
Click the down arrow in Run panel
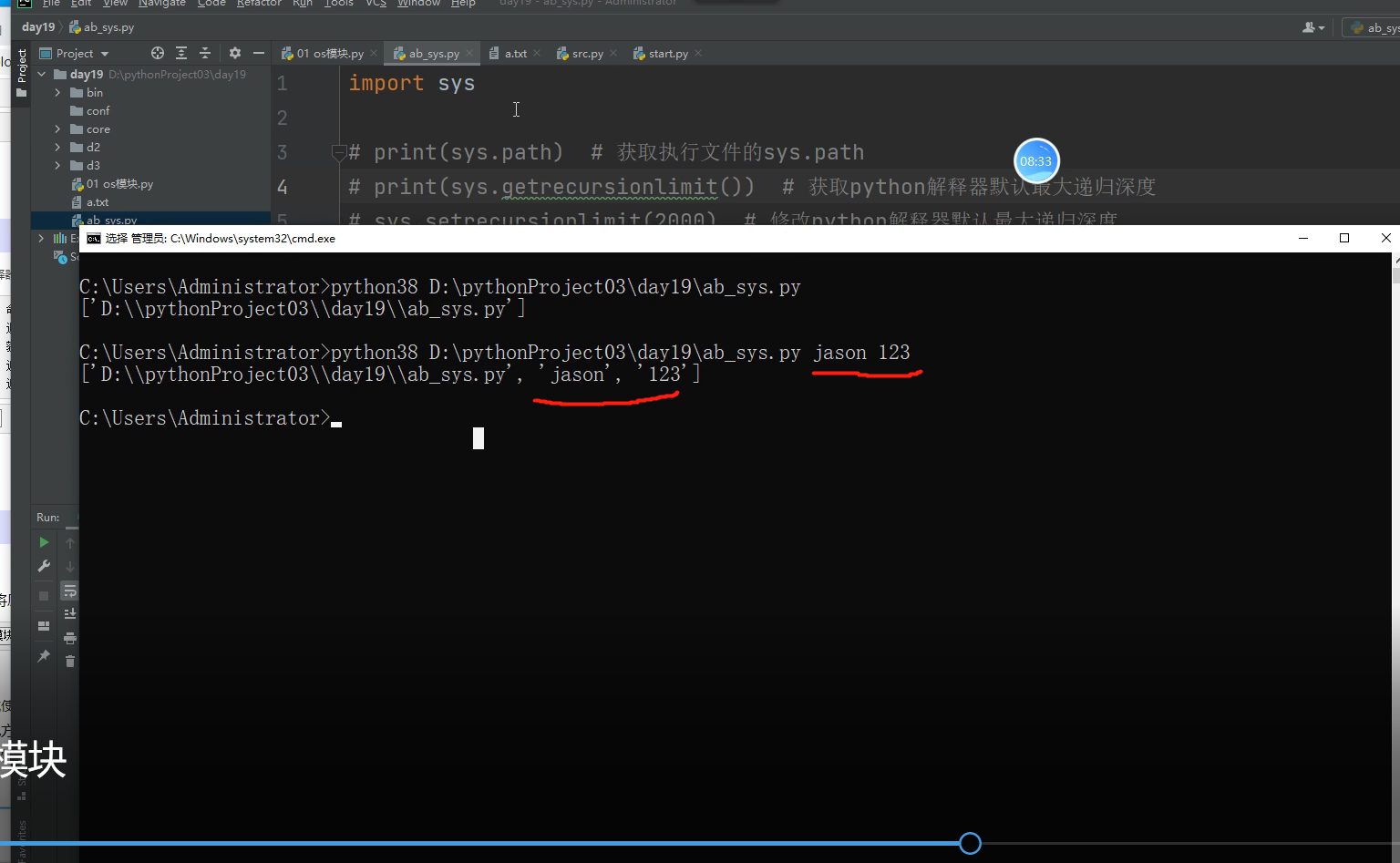(x=70, y=567)
